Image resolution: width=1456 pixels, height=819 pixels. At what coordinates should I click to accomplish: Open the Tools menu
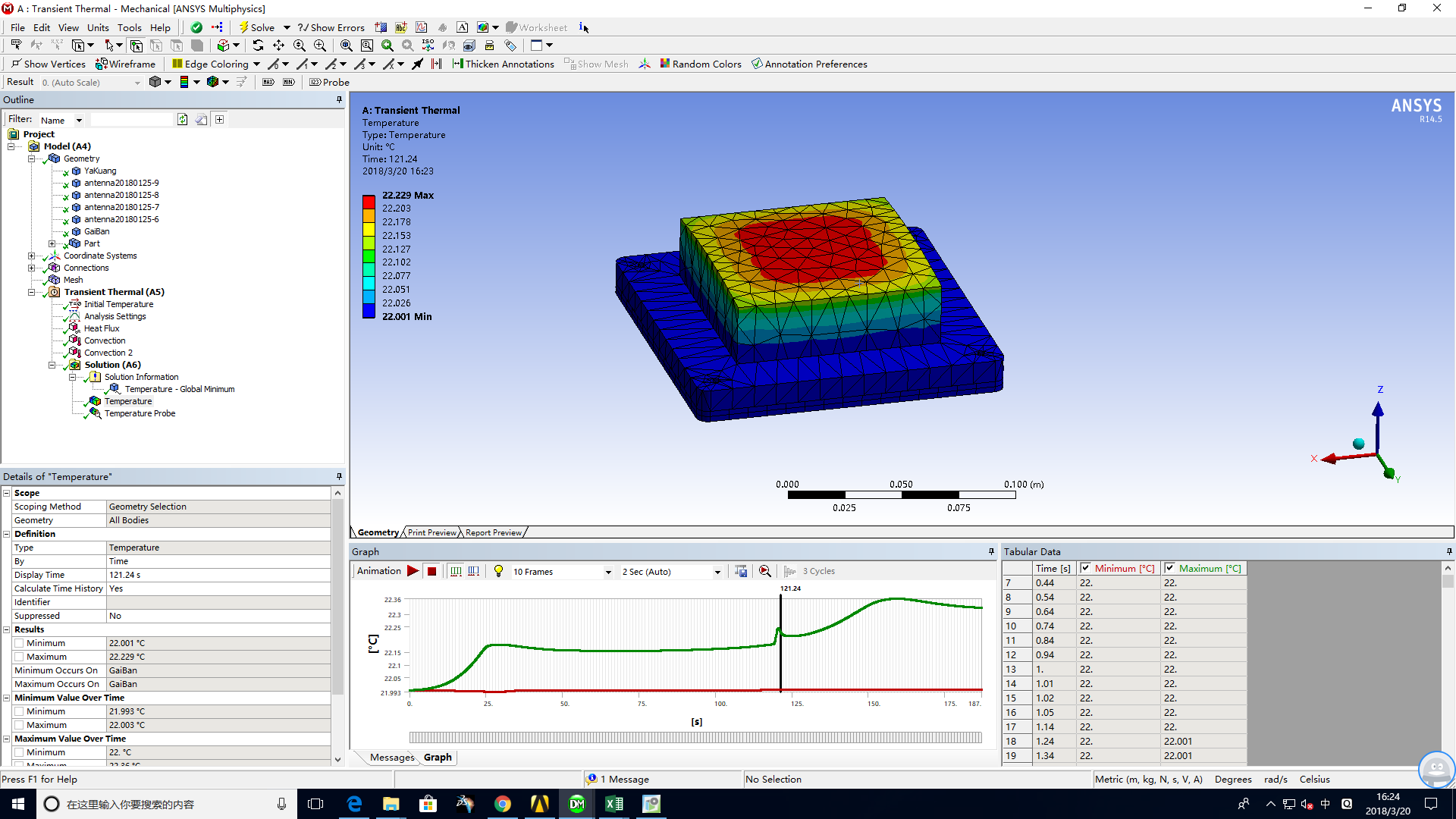click(x=129, y=27)
